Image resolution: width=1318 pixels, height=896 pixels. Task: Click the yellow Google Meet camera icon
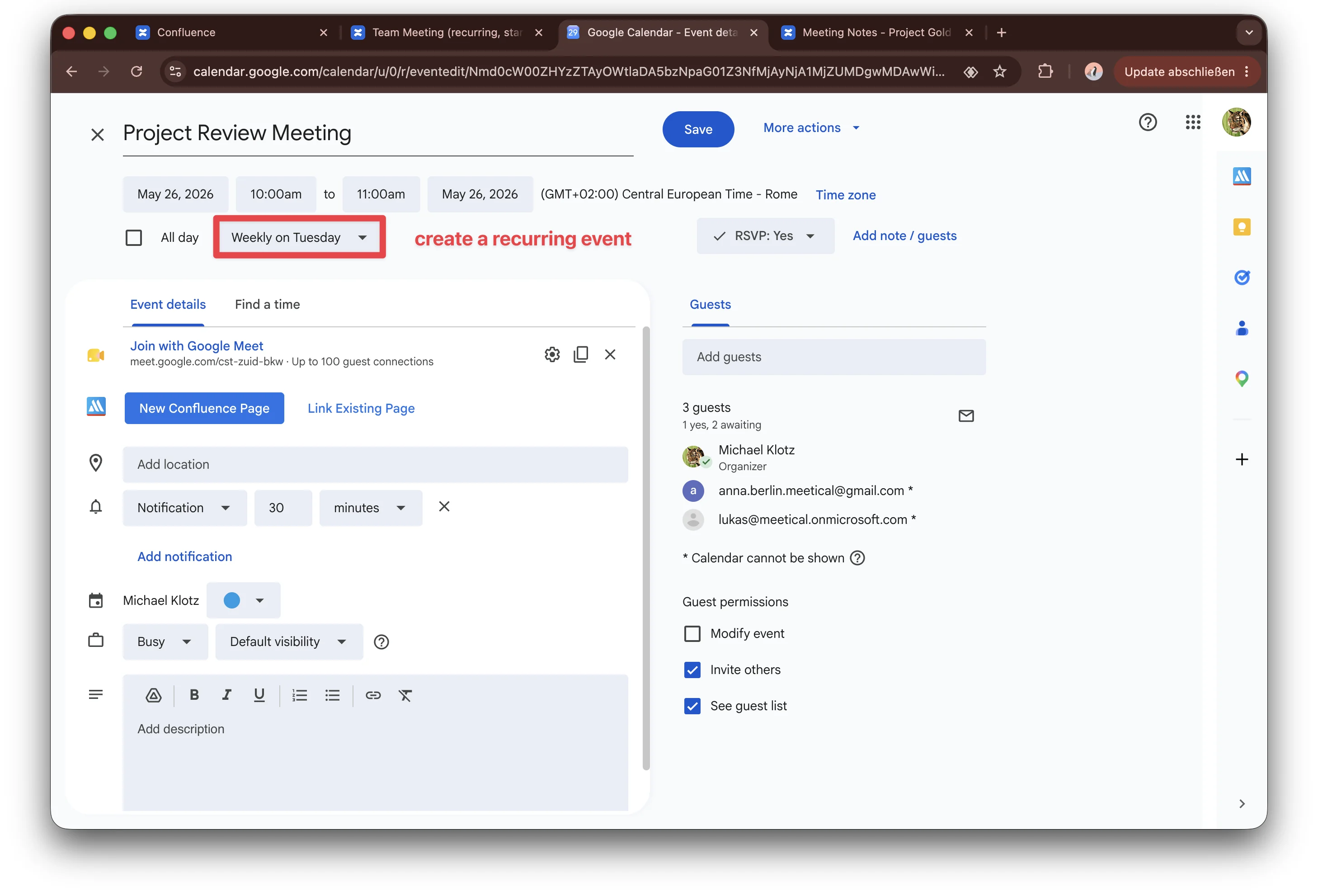[x=96, y=356]
